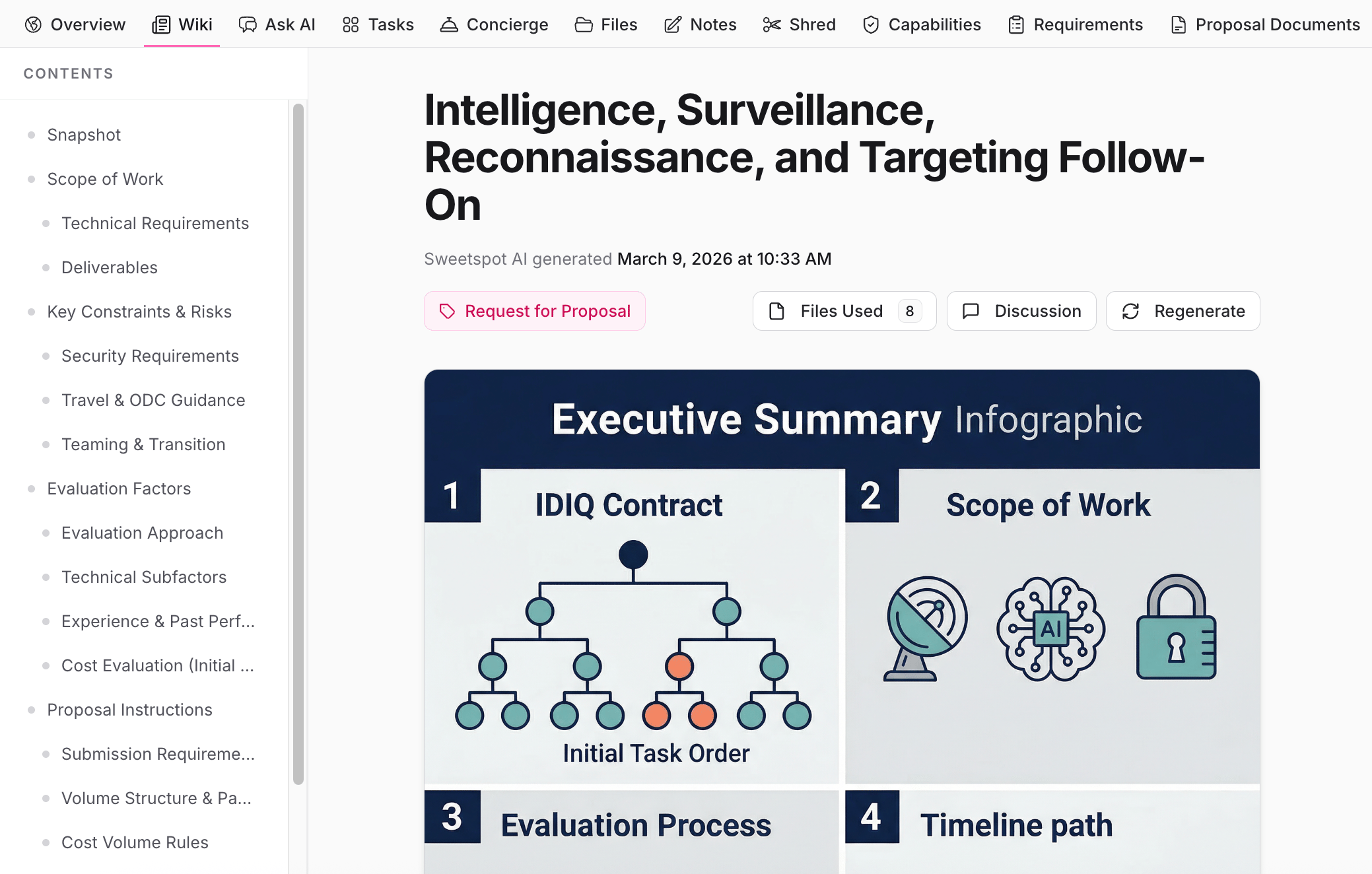The image size is (1372, 874).
Task: Open Submission Requireme... entry
Action: point(158,754)
